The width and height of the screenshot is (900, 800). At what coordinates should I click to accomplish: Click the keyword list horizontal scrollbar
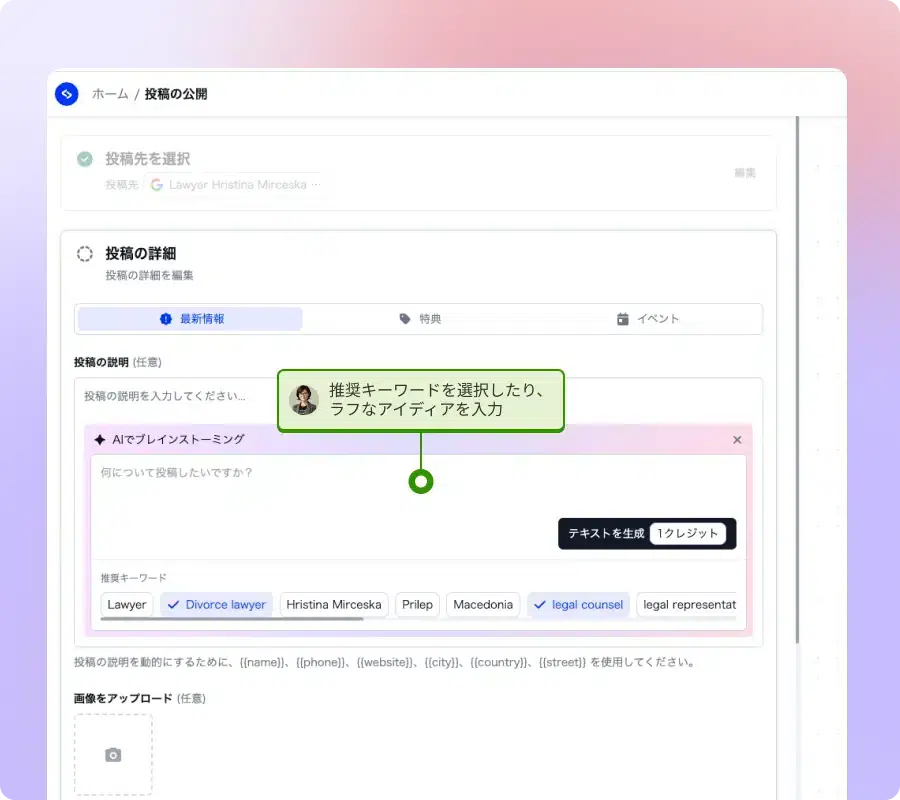click(232, 619)
